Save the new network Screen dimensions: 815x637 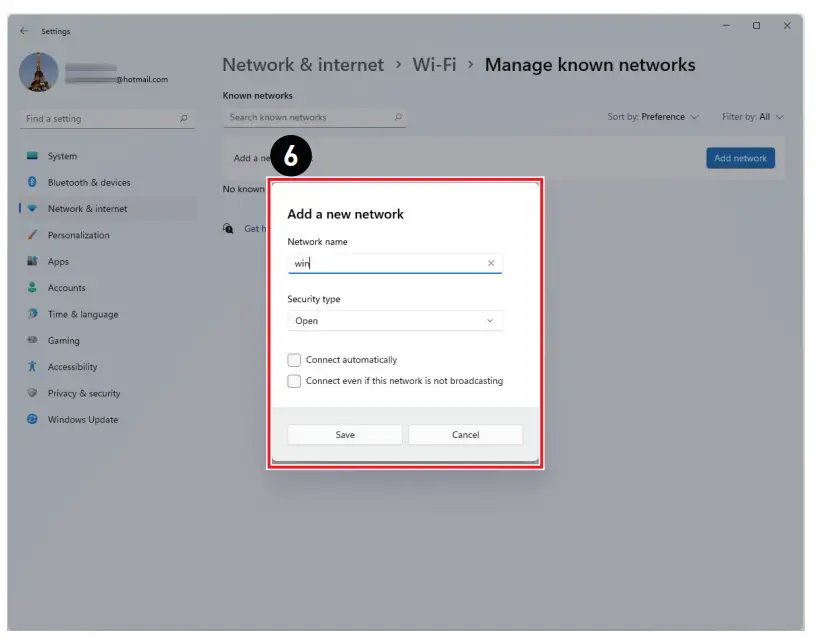tap(345, 435)
